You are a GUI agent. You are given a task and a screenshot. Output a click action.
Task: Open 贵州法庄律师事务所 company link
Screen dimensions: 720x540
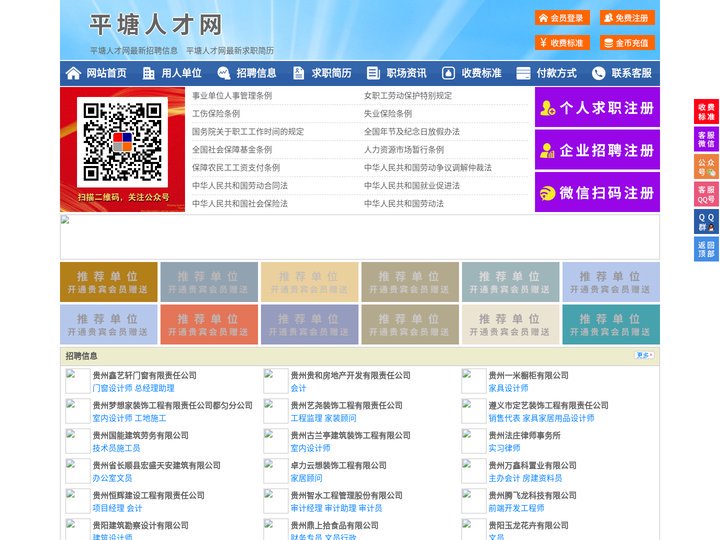pyautogui.click(x=524, y=435)
